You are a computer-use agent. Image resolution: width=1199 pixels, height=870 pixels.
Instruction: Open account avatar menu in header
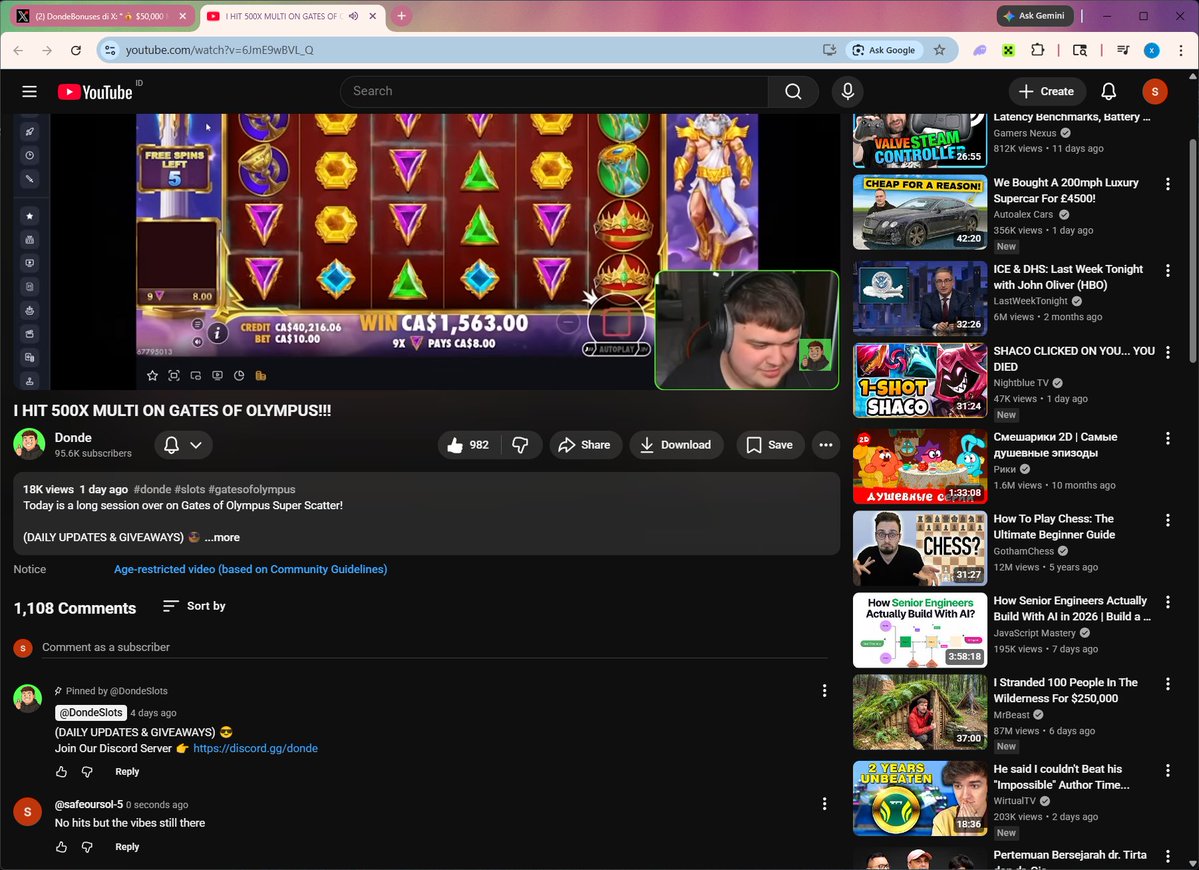point(1155,92)
